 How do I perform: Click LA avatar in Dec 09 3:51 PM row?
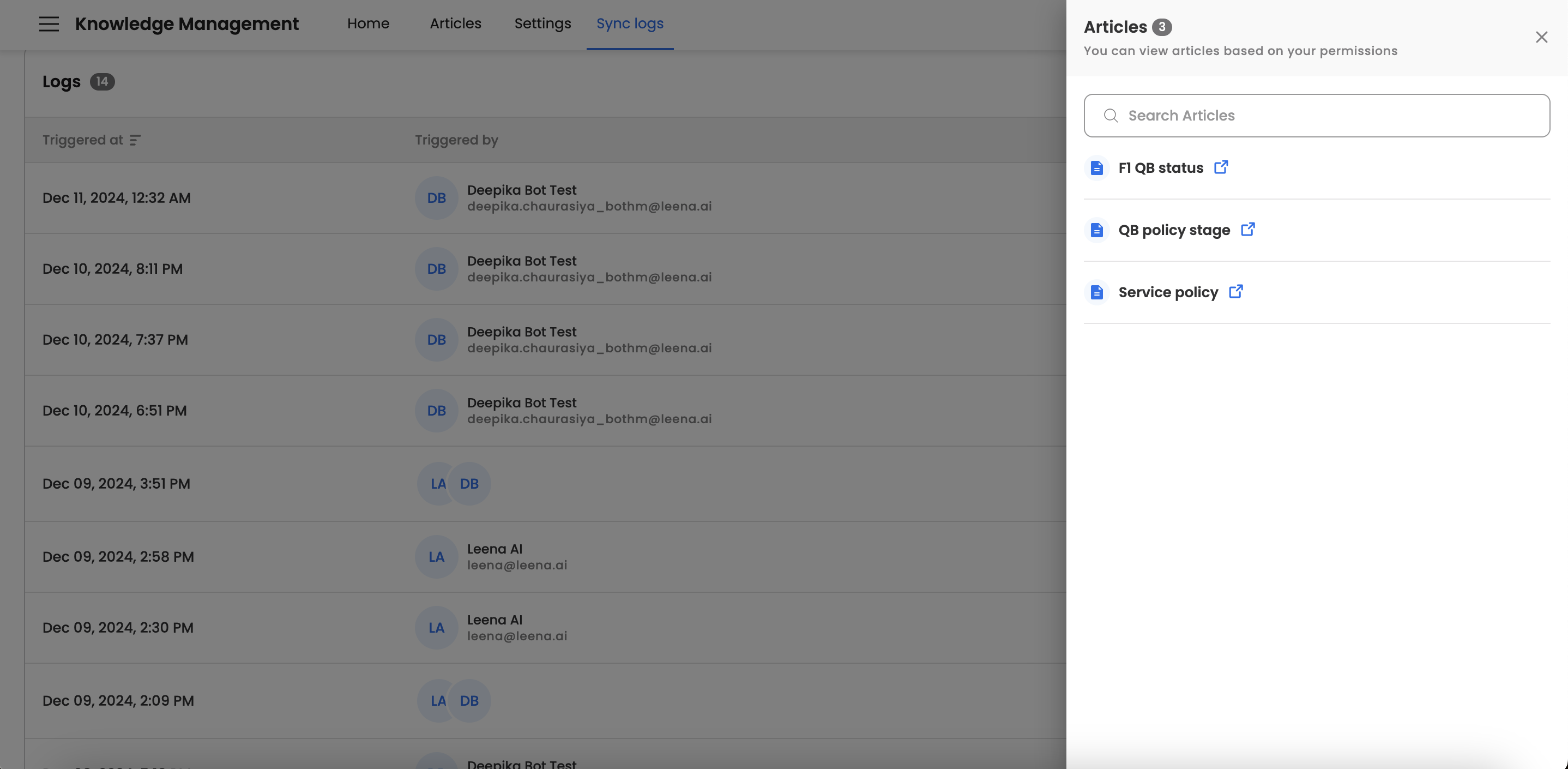[x=435, y=484]
